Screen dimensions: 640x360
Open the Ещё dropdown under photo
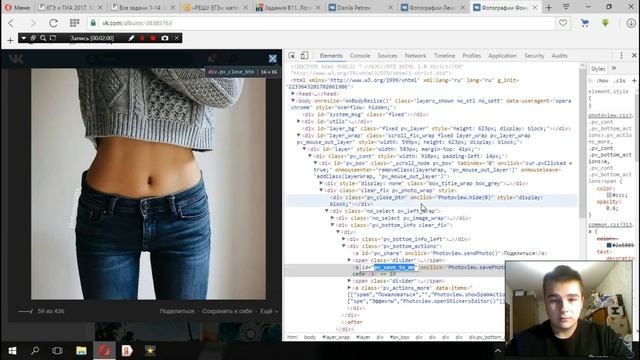click(269, 311)
